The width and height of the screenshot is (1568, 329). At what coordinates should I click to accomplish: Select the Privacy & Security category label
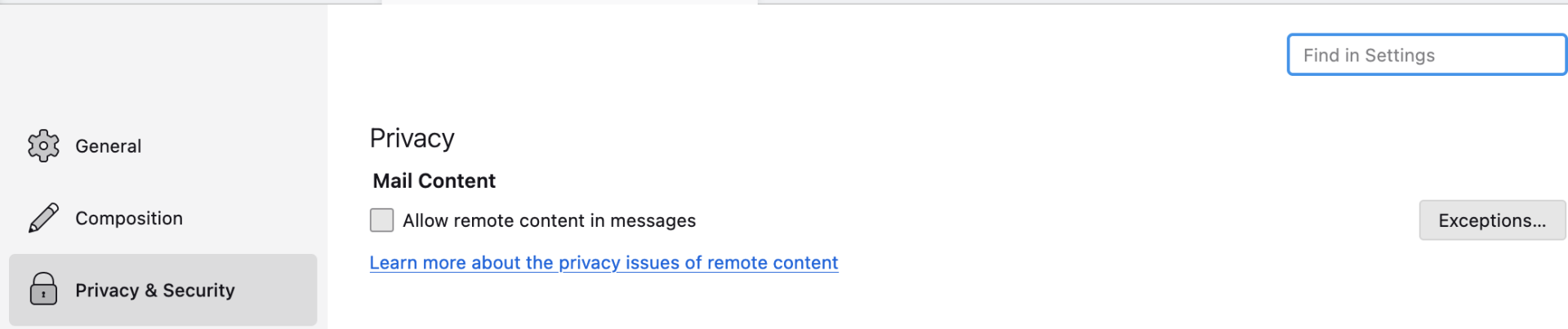[x=154, y=290]
